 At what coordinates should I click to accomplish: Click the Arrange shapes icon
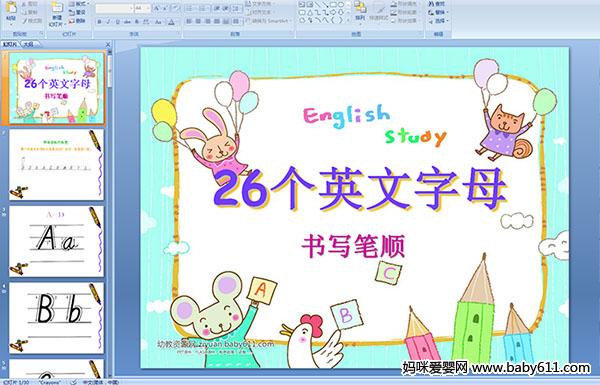click(x=360, y=10)
